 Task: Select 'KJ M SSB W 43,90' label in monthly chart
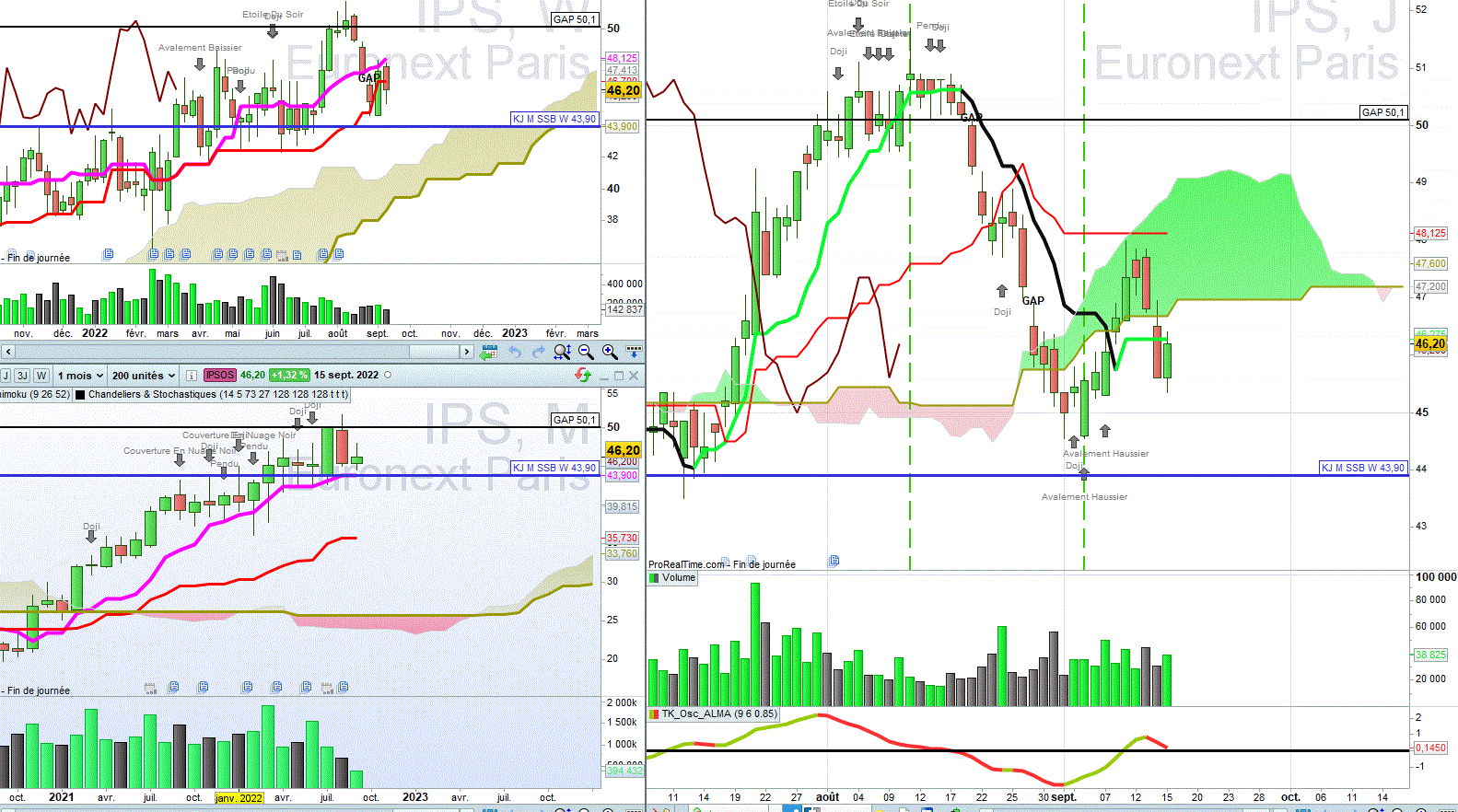[x=554, y=468]
